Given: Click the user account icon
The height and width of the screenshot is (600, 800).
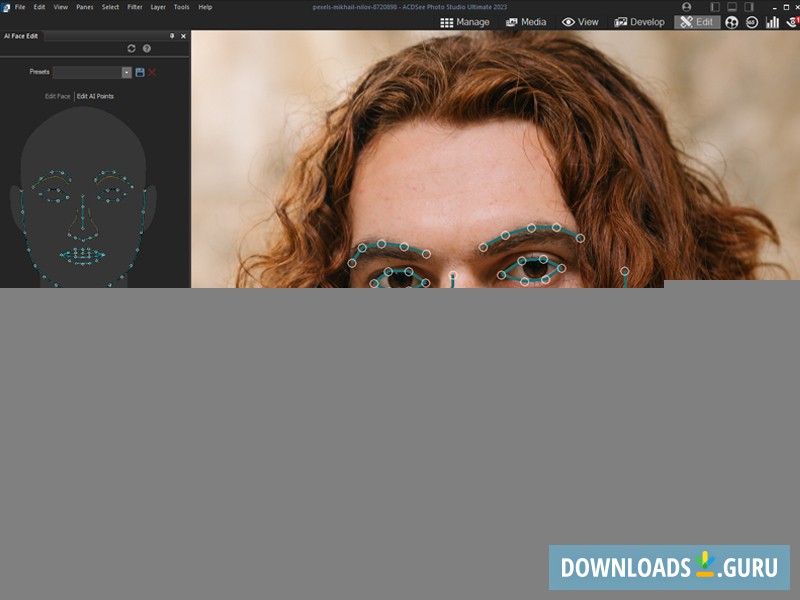Looking at the screenshot, I should point(687,7).
